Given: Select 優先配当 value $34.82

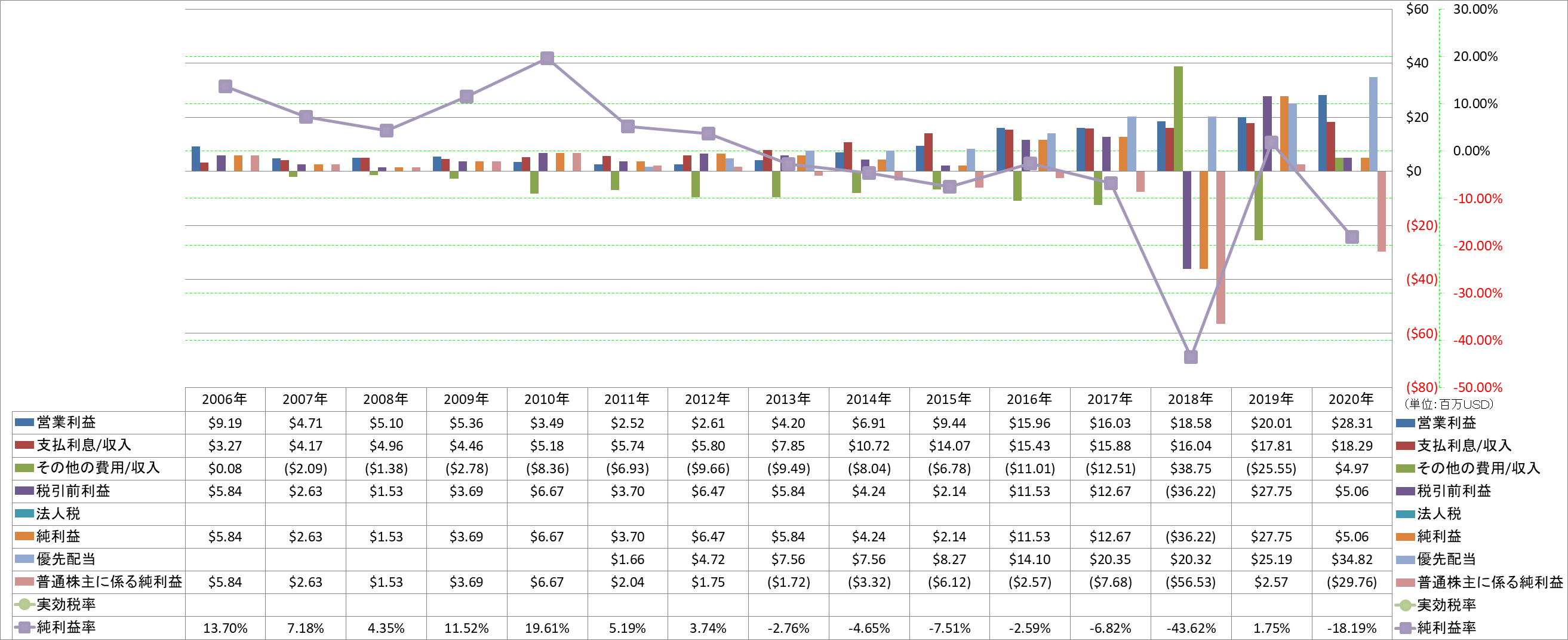Looking at the screenshot, I should click(1352, 559).
